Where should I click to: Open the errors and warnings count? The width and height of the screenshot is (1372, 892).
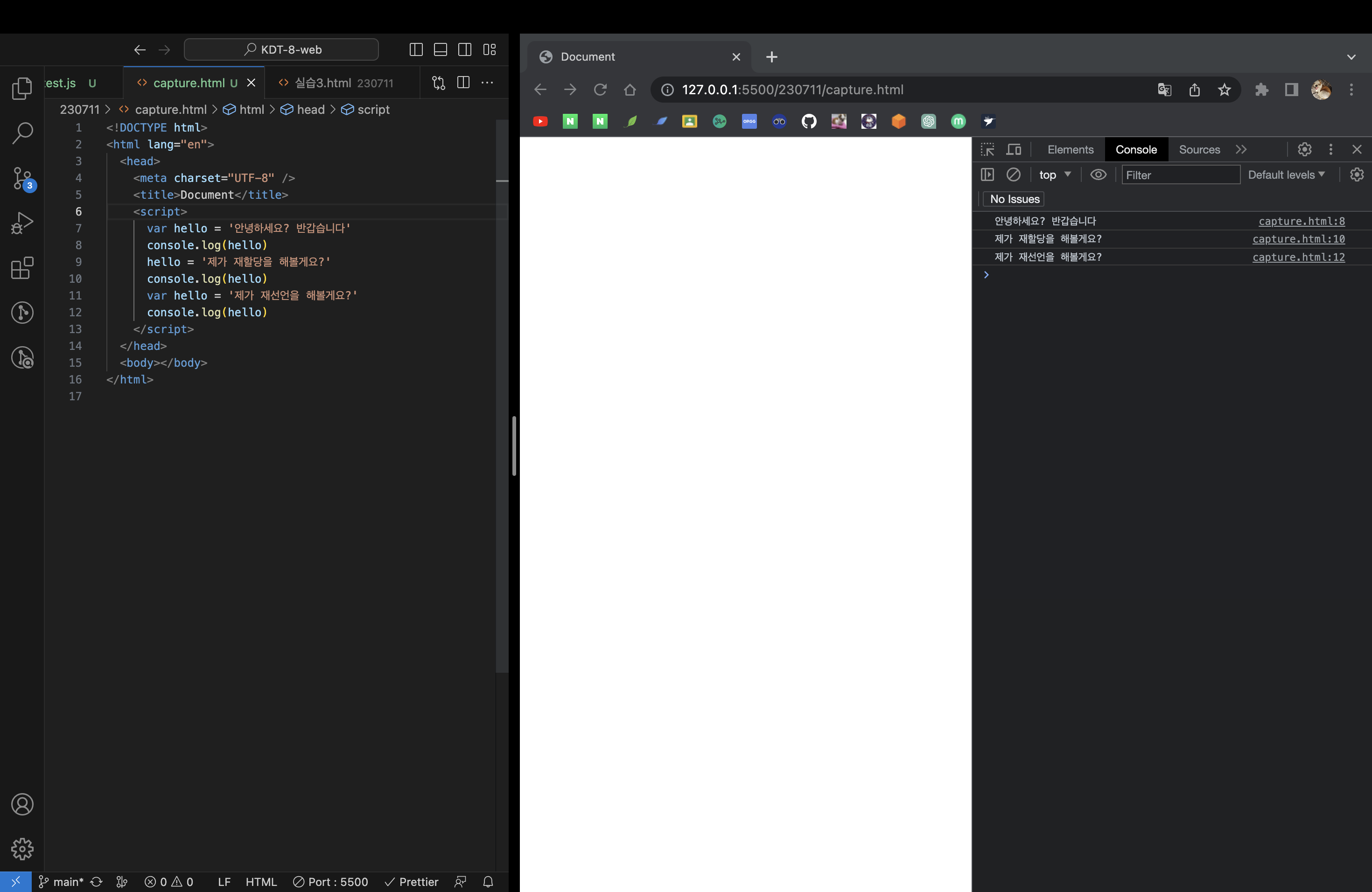169,882
